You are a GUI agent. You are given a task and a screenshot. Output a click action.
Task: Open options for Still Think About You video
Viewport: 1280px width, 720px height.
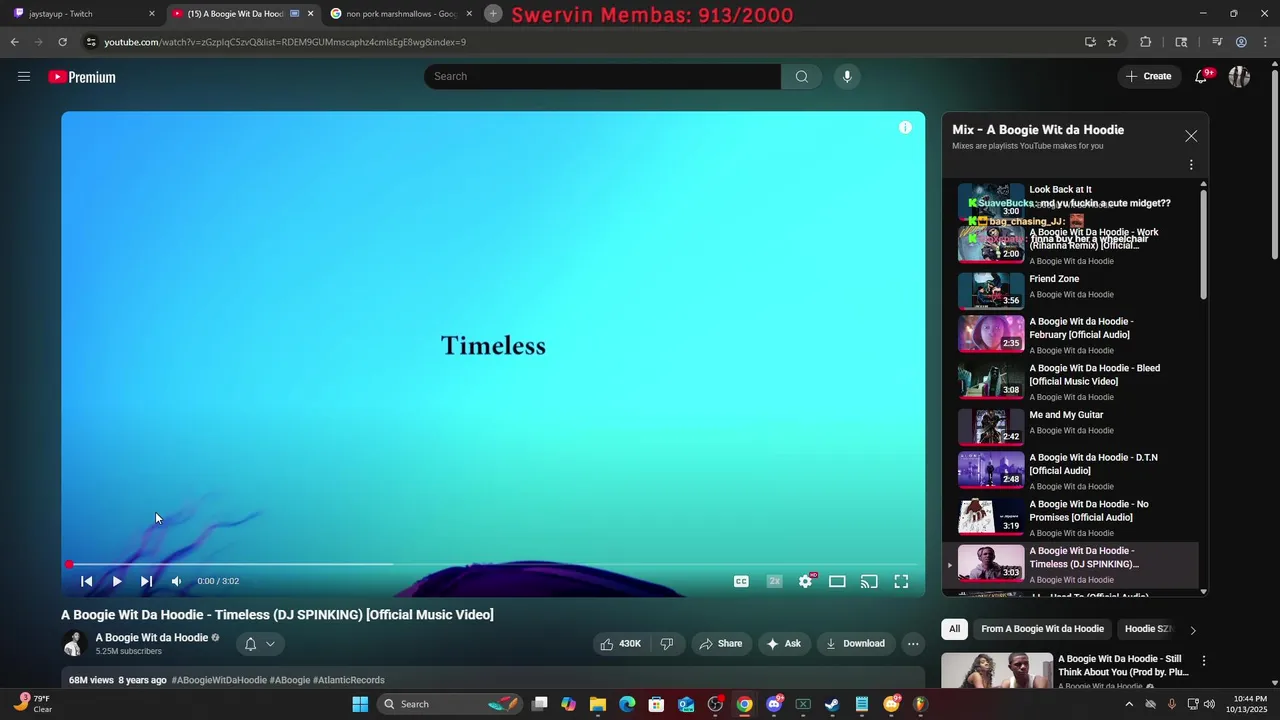pos(1204,661)
